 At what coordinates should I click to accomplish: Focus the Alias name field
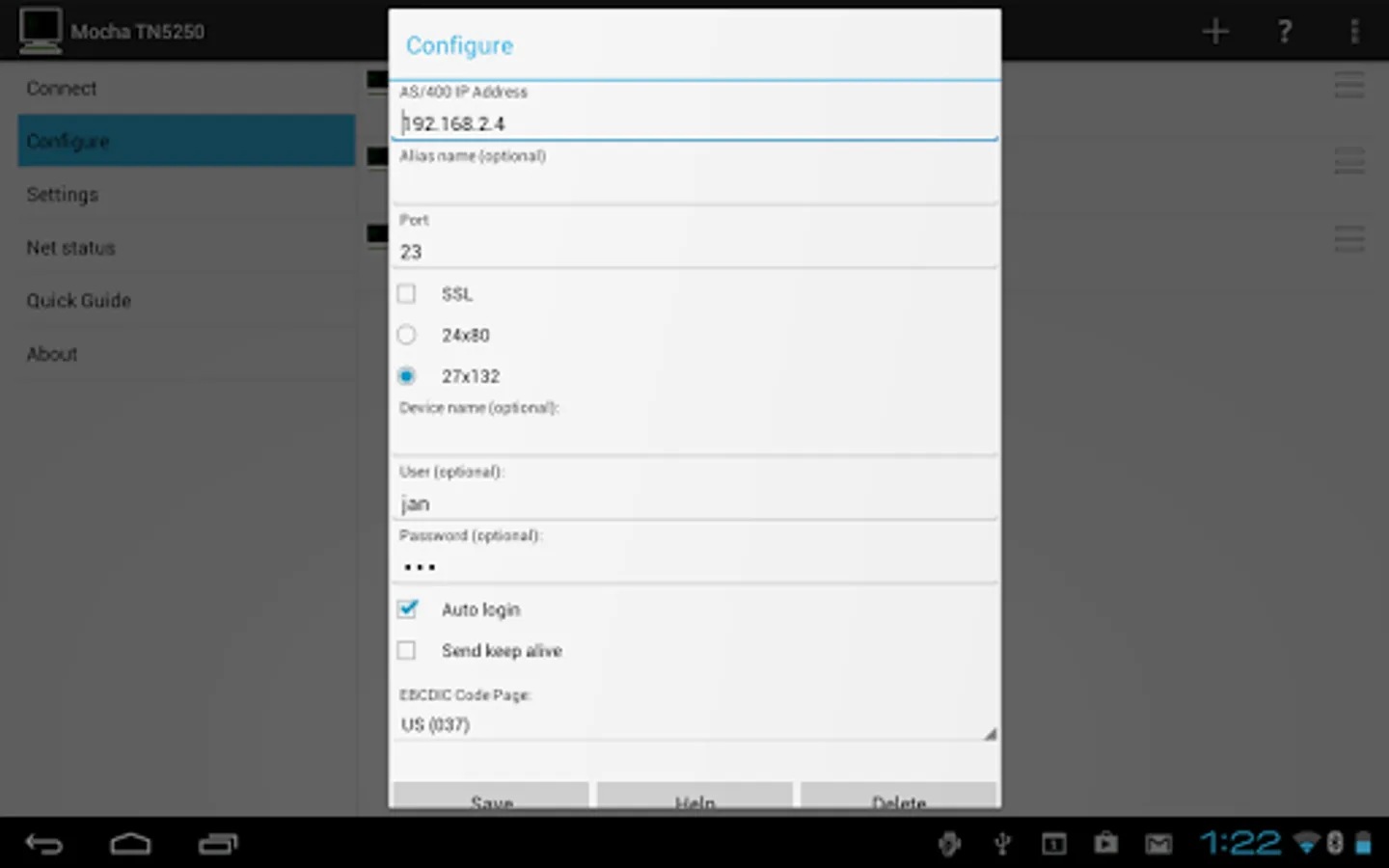(694, 186)
